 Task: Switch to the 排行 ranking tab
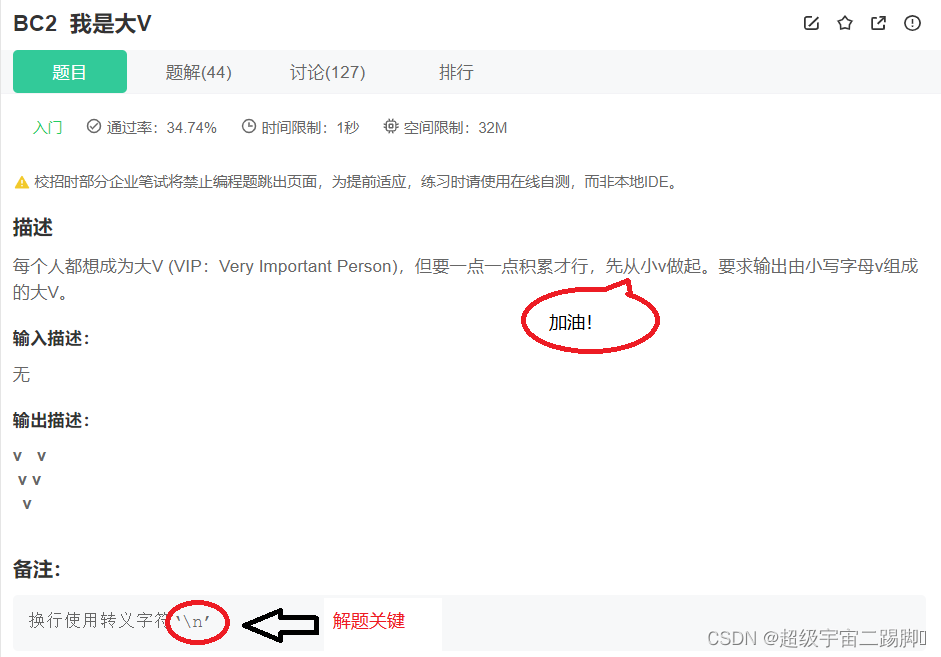pyautogui.click(x=456, y=73)
